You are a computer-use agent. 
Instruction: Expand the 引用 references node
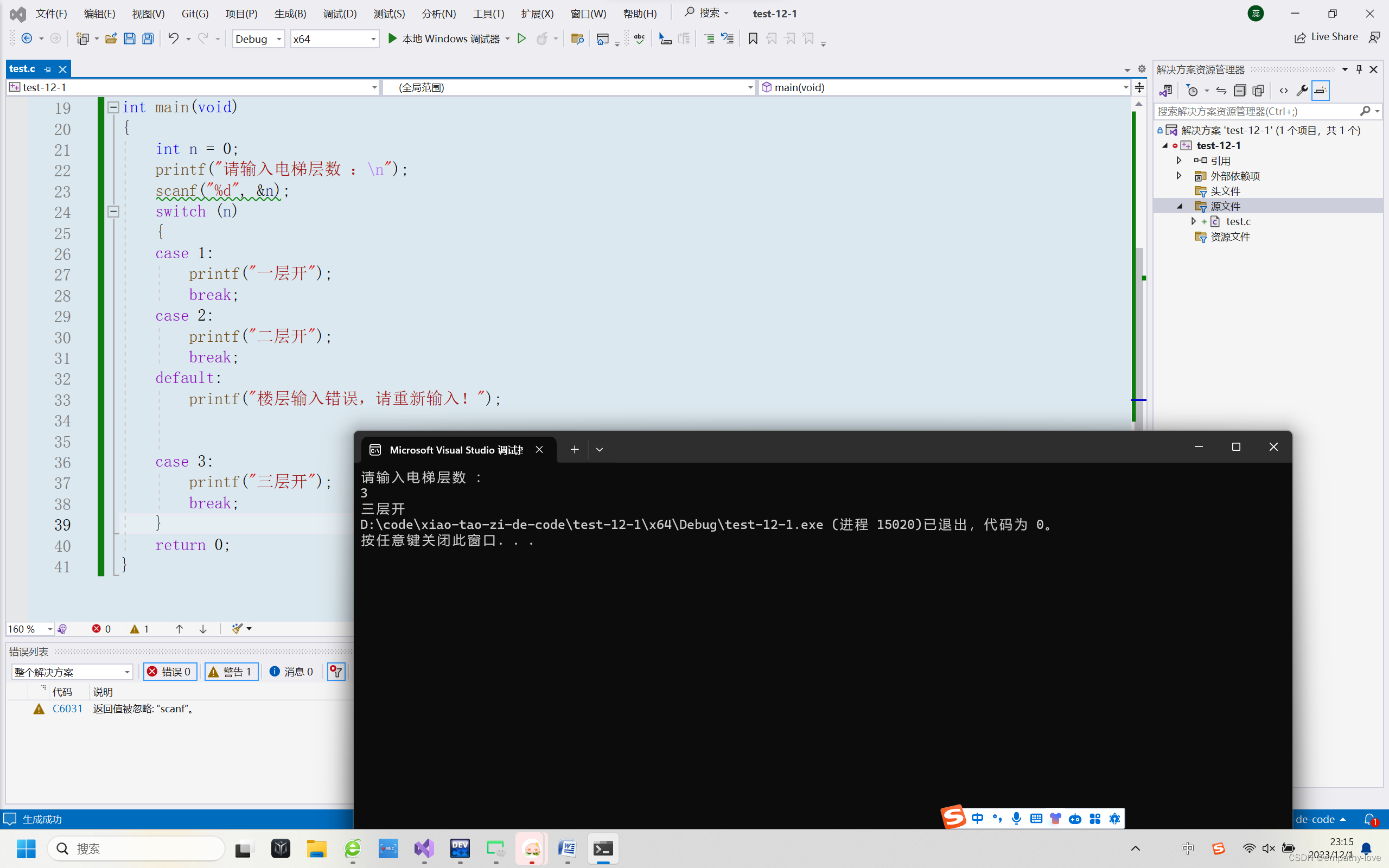point(1179,160)
